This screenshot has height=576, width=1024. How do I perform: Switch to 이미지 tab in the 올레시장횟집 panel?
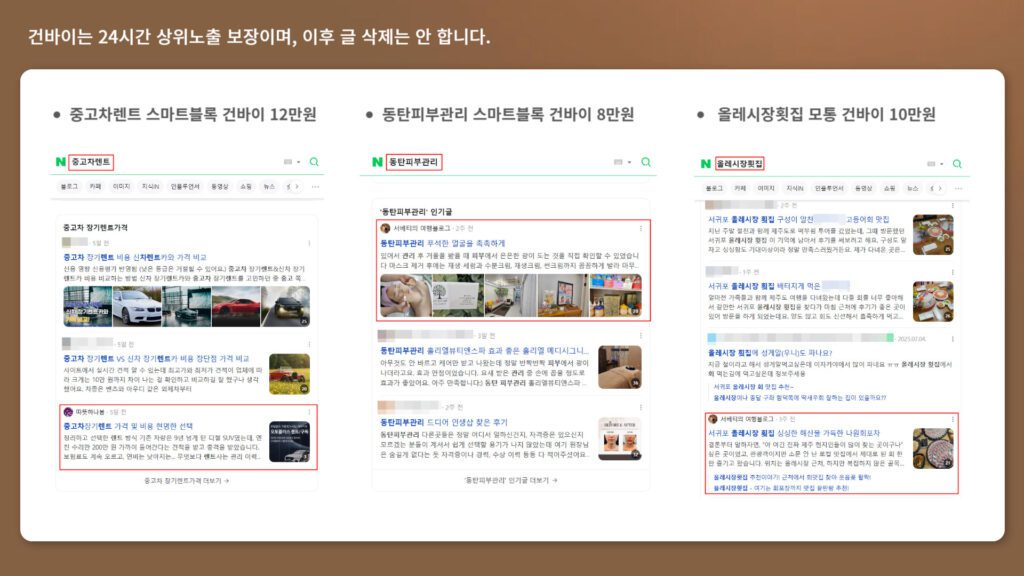(x=766, y=188)
